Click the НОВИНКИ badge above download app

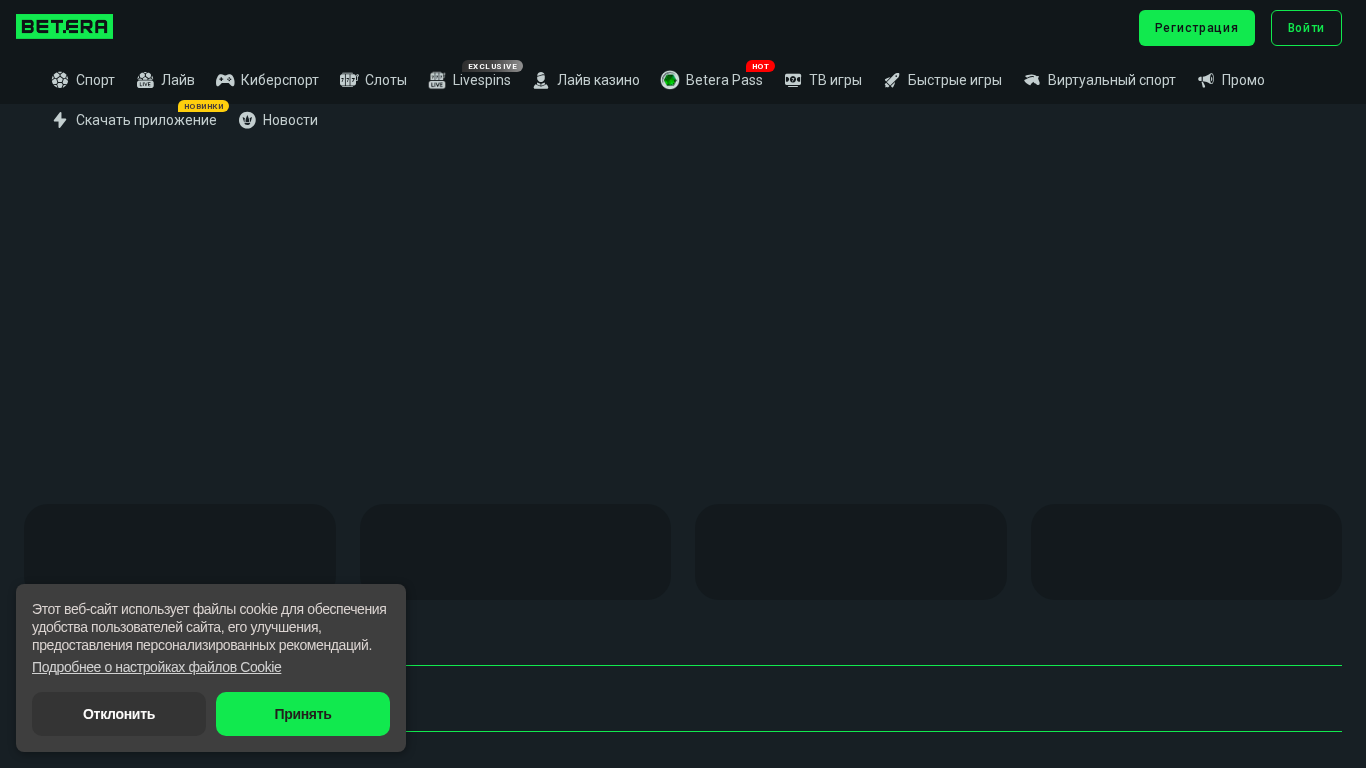click(x=204, y=106)
